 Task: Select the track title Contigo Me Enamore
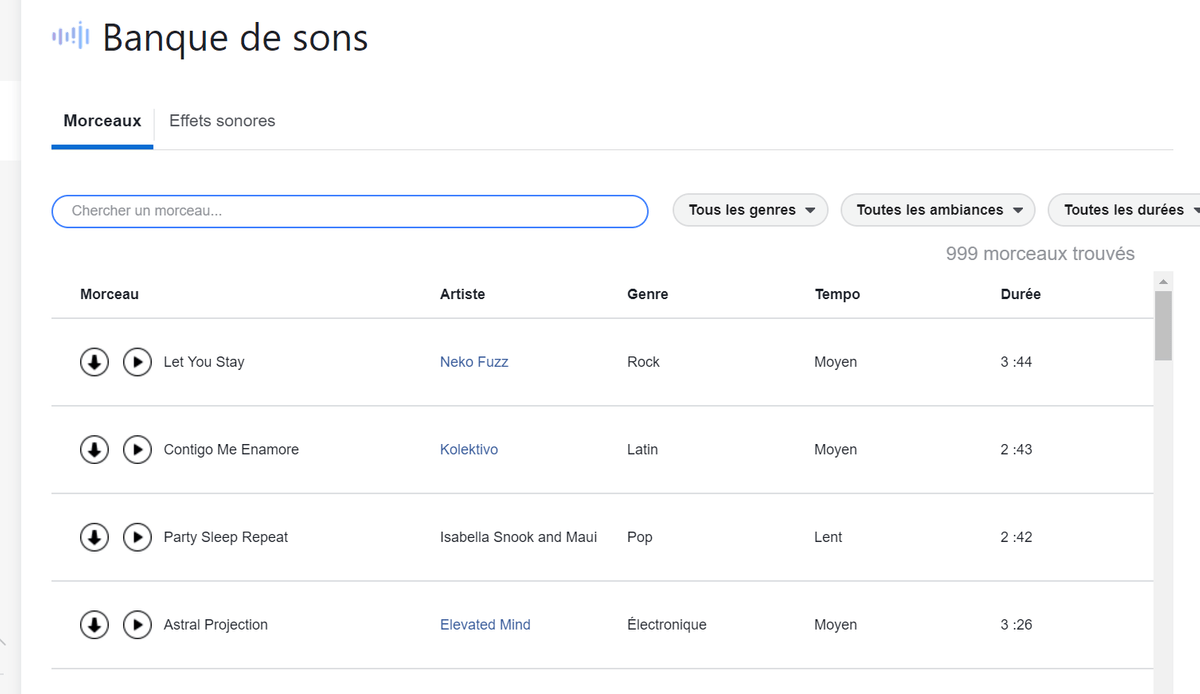tap(231, 450)
